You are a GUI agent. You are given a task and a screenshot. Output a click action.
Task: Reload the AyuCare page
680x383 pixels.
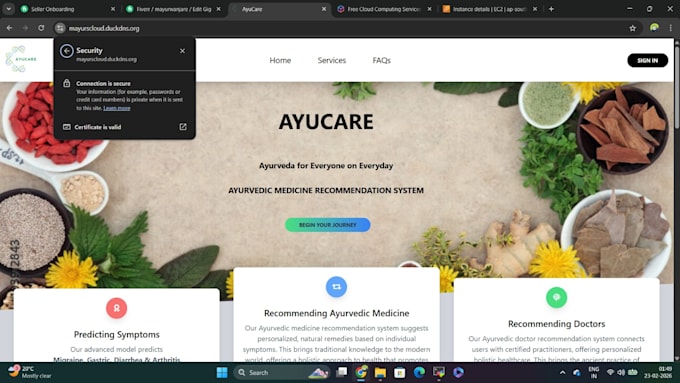pyautogui.click(x=41, y=28)
